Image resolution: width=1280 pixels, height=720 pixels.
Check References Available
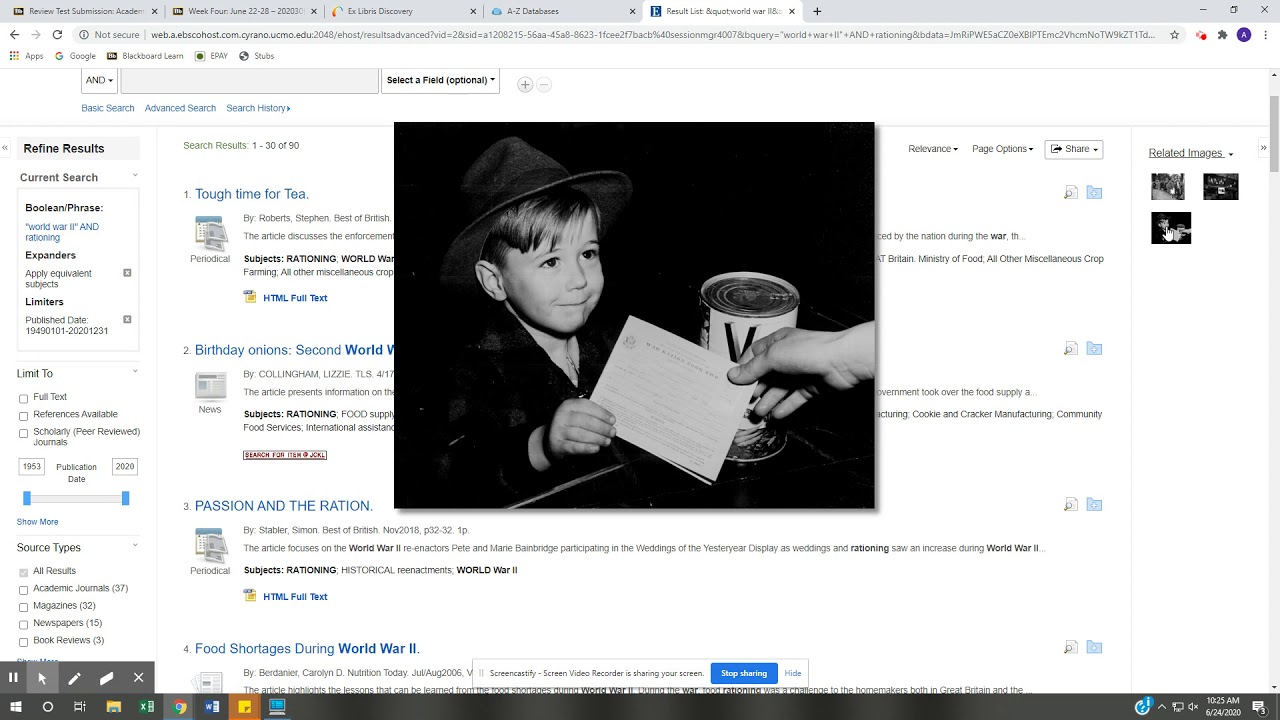pos(23,415)
